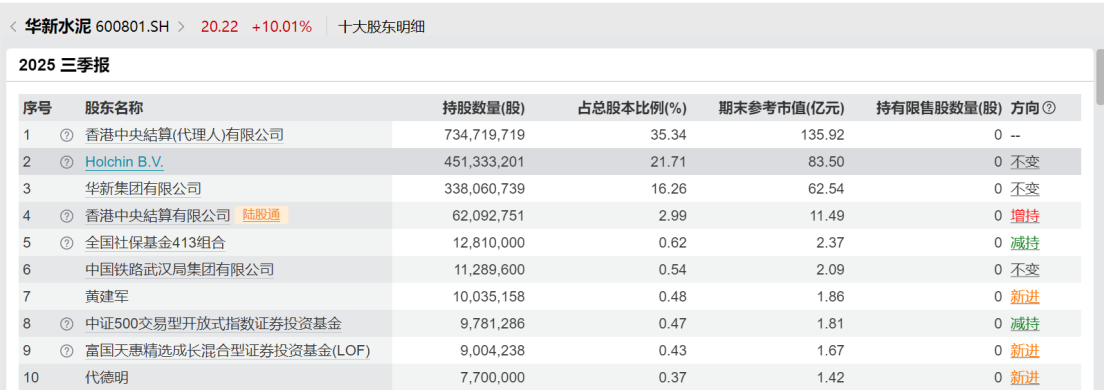The height and width of the screenshot is (391, 1105).
Task: Click the price 20.22
Action: click(x=219, y=27)
